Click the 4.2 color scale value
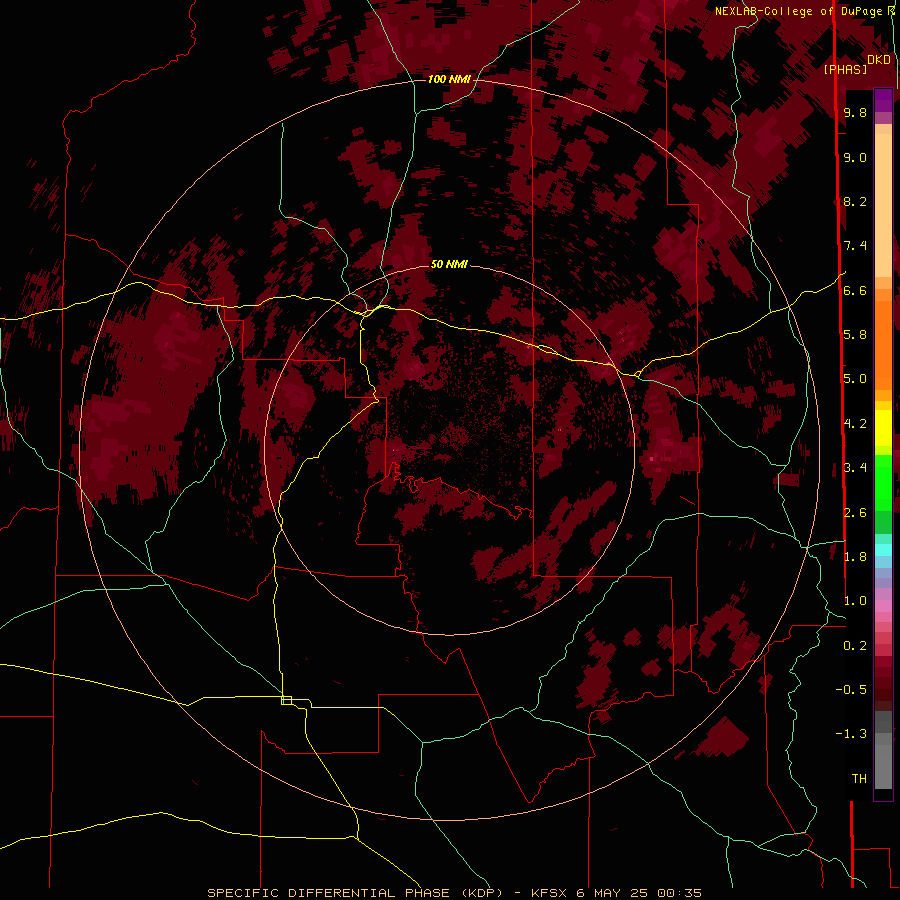900x900 pixels. pyautogui.click(x=855, y=424)
